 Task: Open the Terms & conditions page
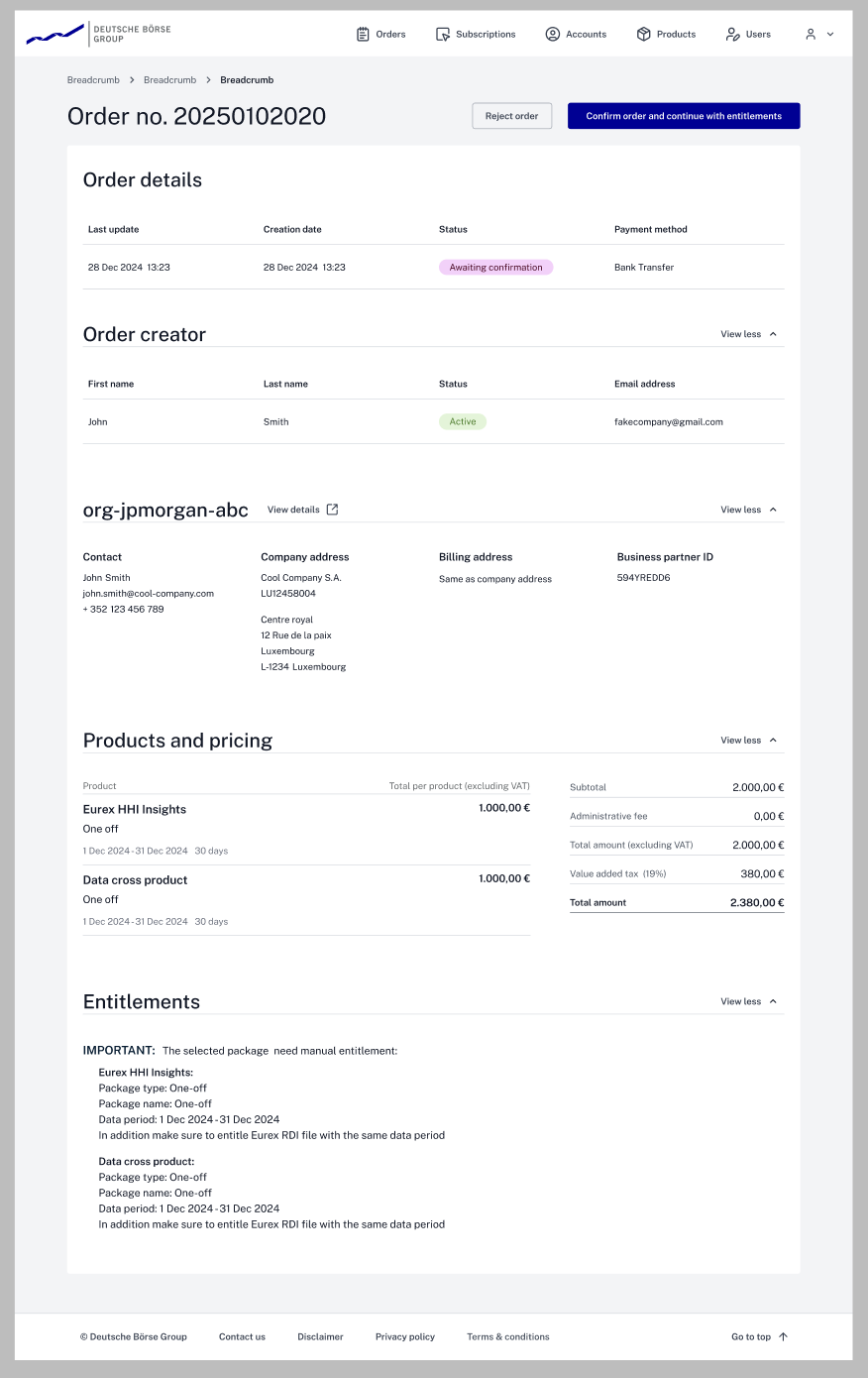point(507,1336)
